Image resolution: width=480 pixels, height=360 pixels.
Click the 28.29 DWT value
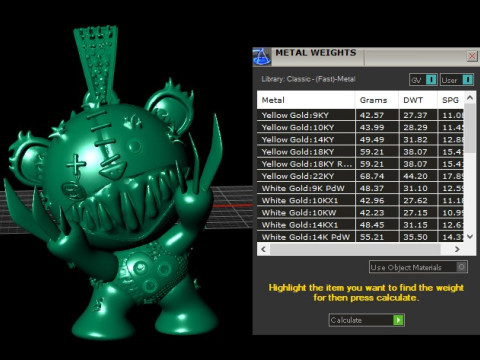415,127
